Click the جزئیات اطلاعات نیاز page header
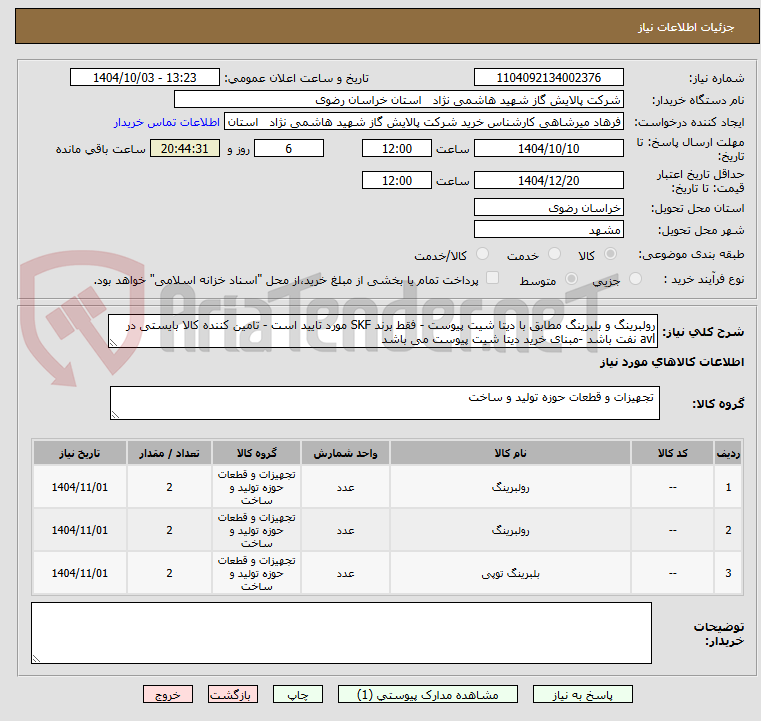Image resolution: width=761 pixels, height=721 pixels. [685, 27]
